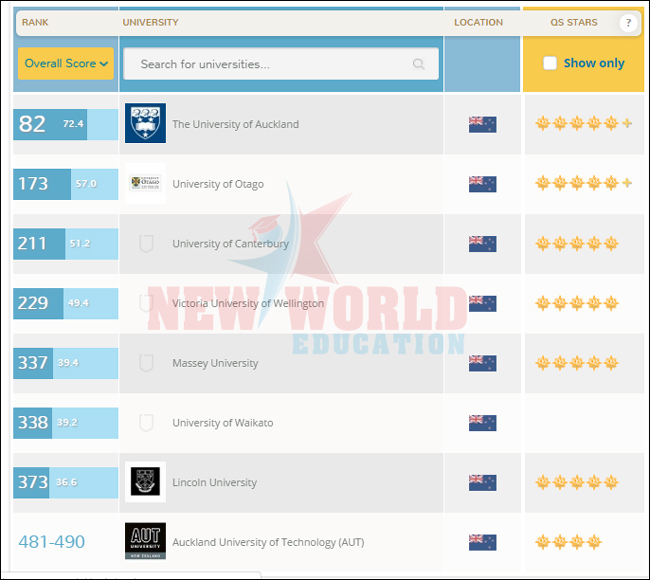Click the New Zealand flag for Lincoln
Image resolution: width=650 pixels, height=580 pixels.
pos(483,483)
